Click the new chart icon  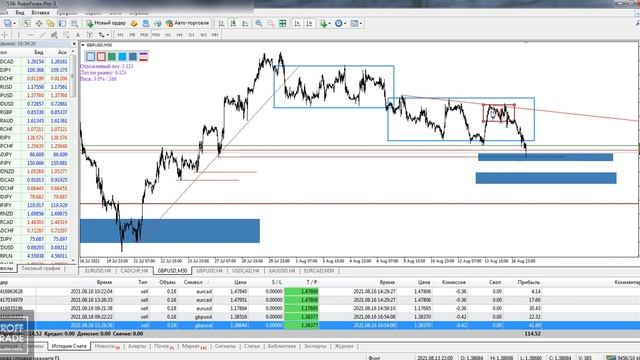[8, 23]
